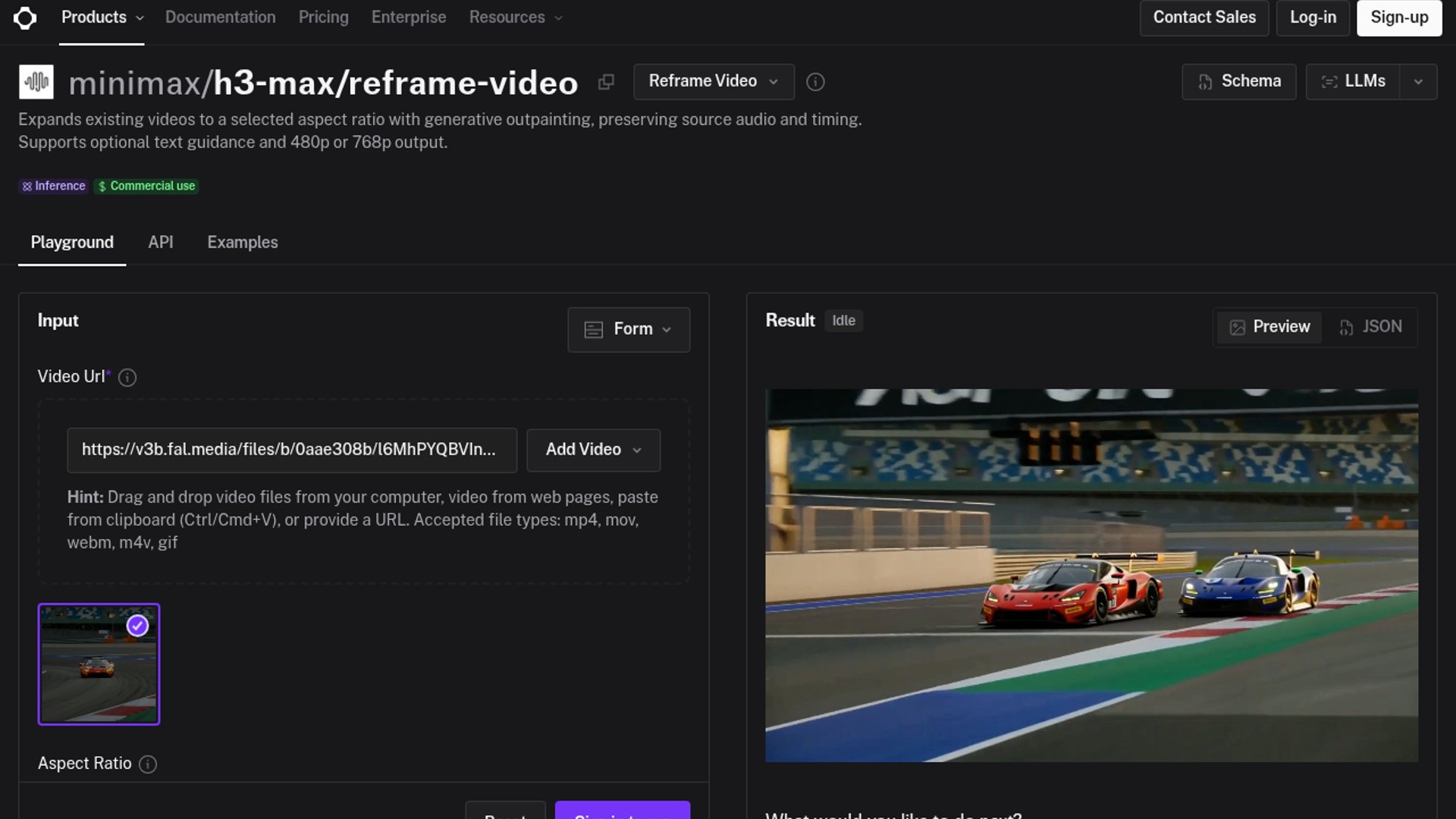Viewport: 1456px width, 819px height.
Task: Copy the model name with the copy icon
Action: 606,82
